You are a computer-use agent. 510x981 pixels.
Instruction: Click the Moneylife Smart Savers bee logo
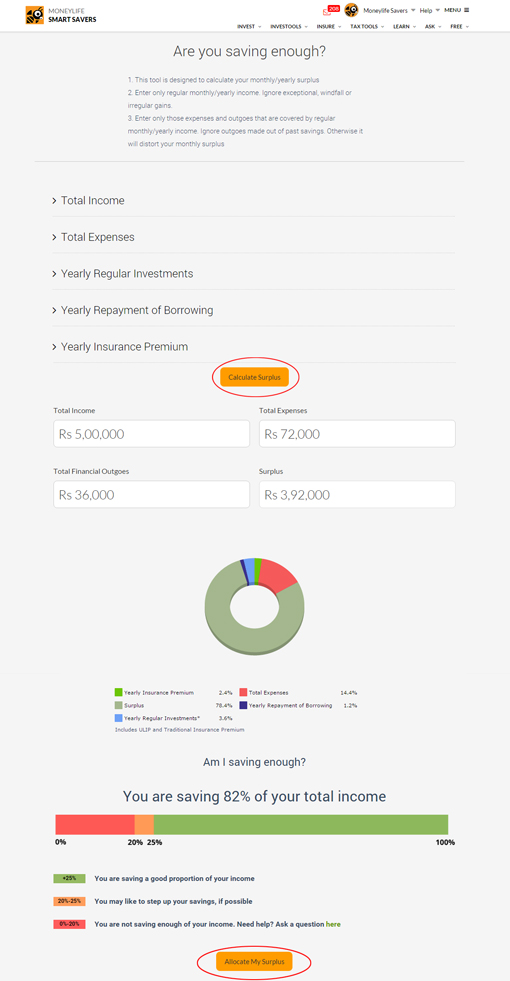coord(34,15)
